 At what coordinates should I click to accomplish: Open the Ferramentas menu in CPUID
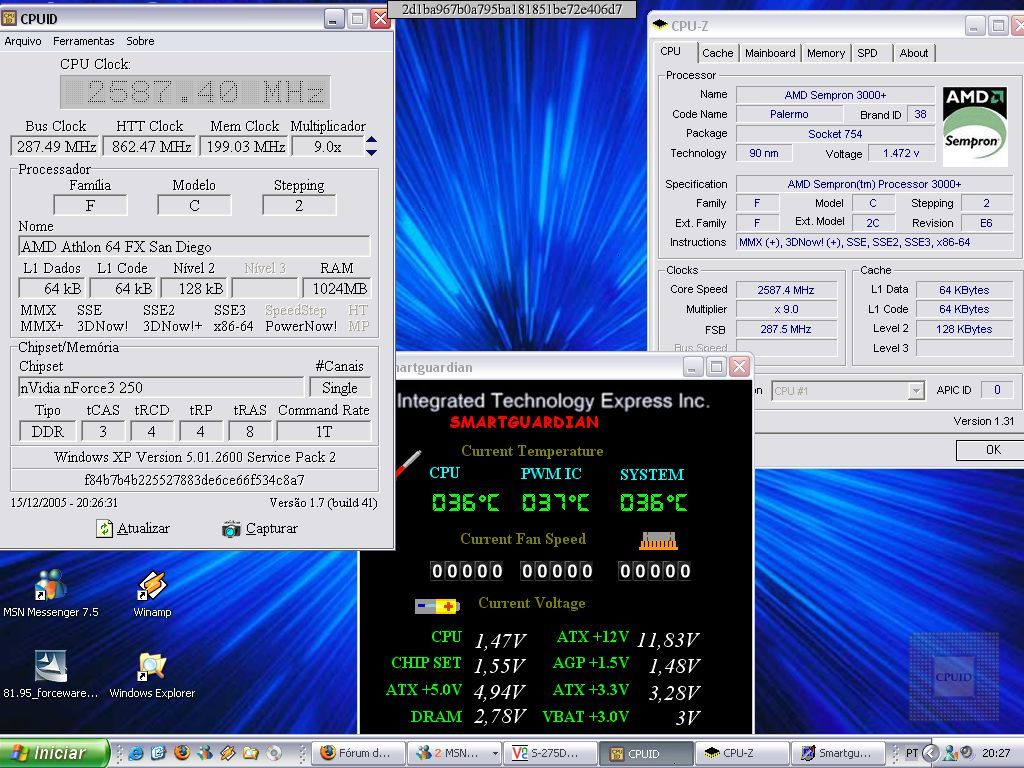tap(84, 41)
